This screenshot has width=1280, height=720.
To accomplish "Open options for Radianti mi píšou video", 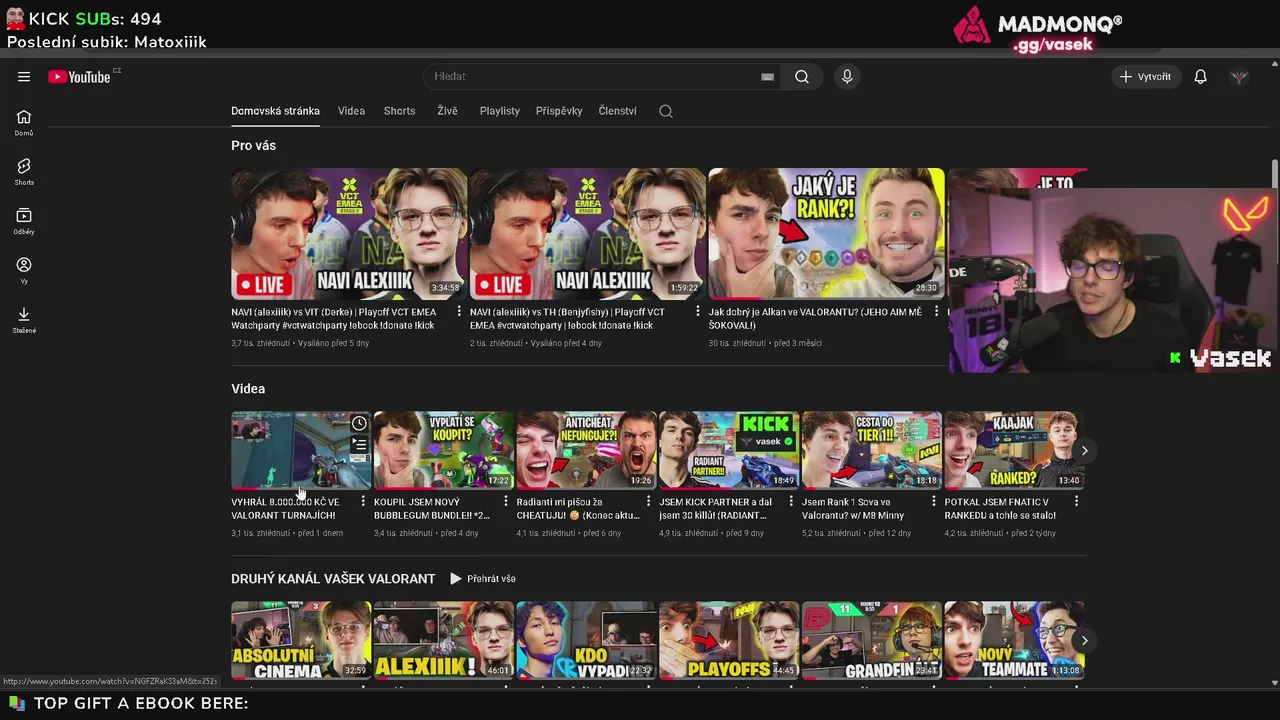I will tap(648, 502).
